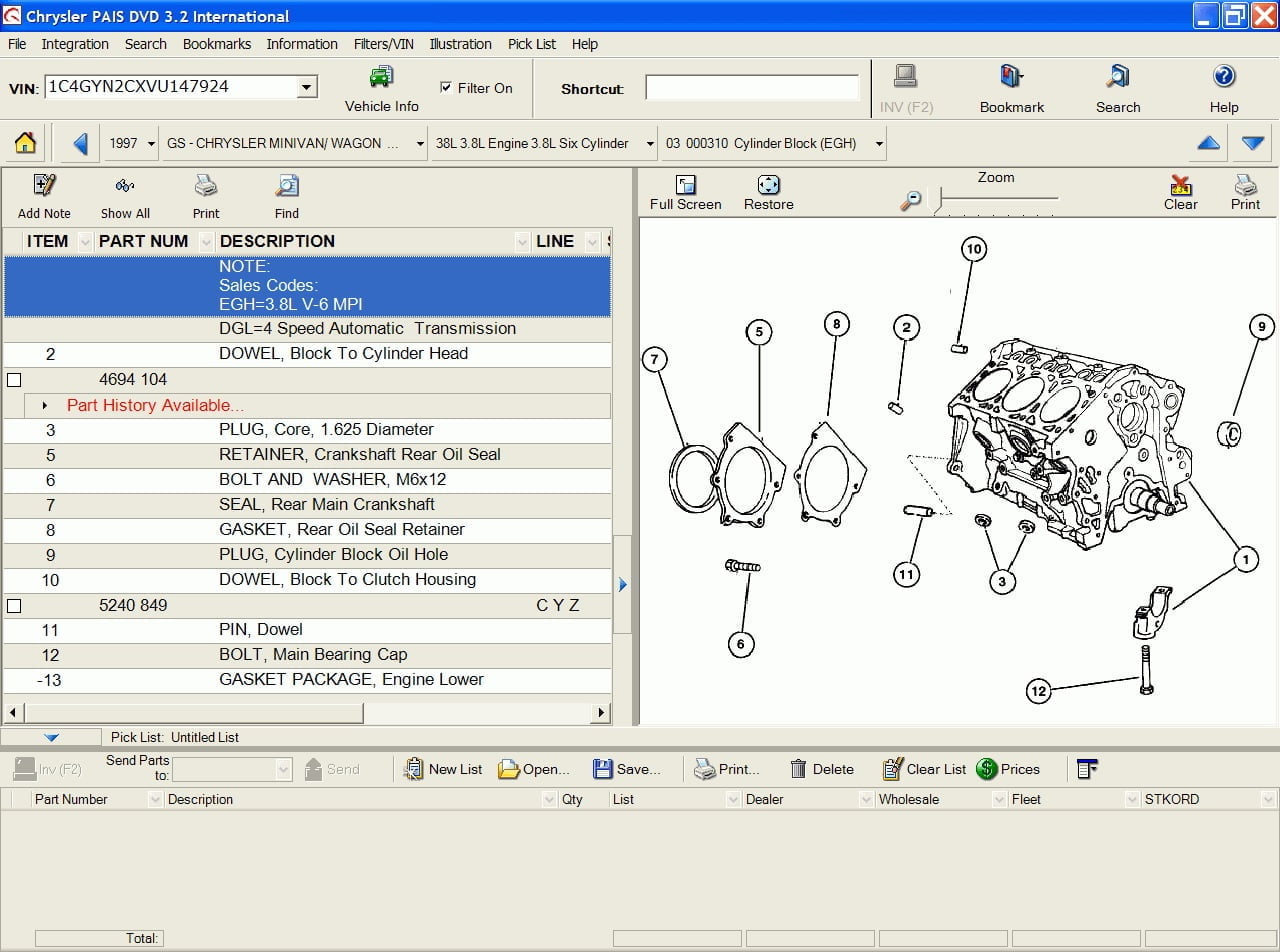The height and width of the screenshot is (952, 1280).
Task: Click callout number 7 in illustration
Action: click(655, 359)
